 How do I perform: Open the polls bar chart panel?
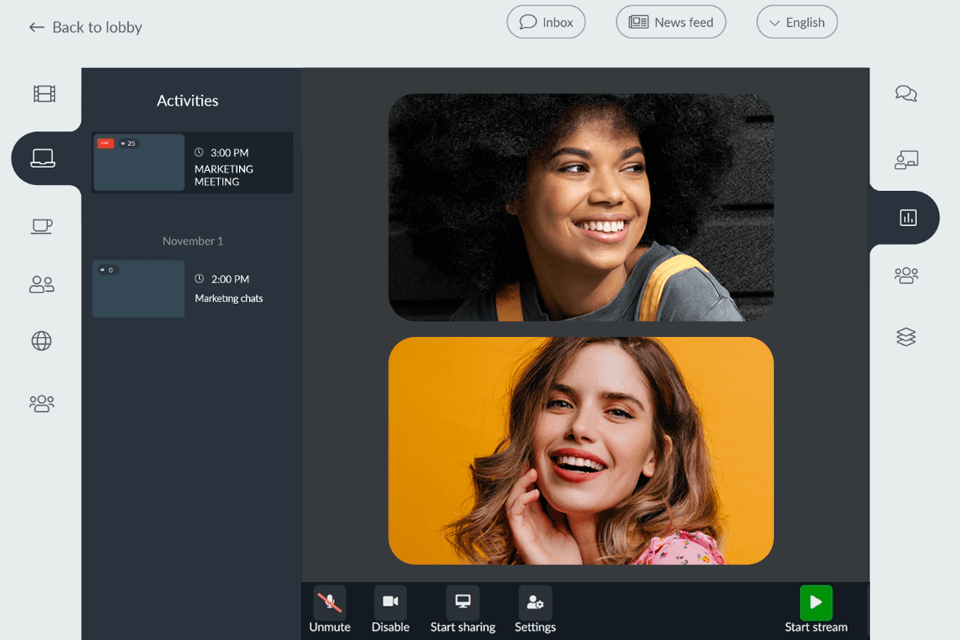(905, 217)
